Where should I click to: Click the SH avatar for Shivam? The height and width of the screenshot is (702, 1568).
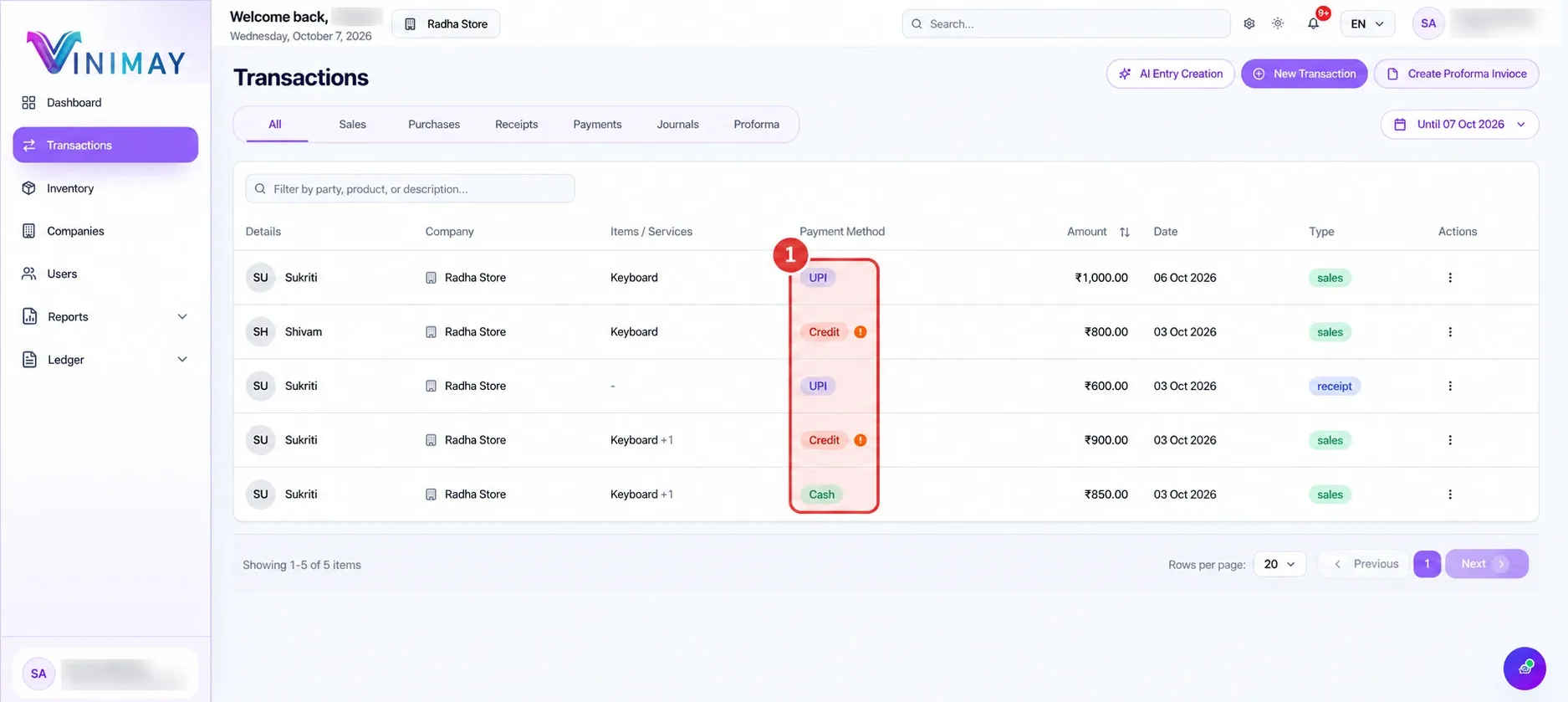click(260, 332)
